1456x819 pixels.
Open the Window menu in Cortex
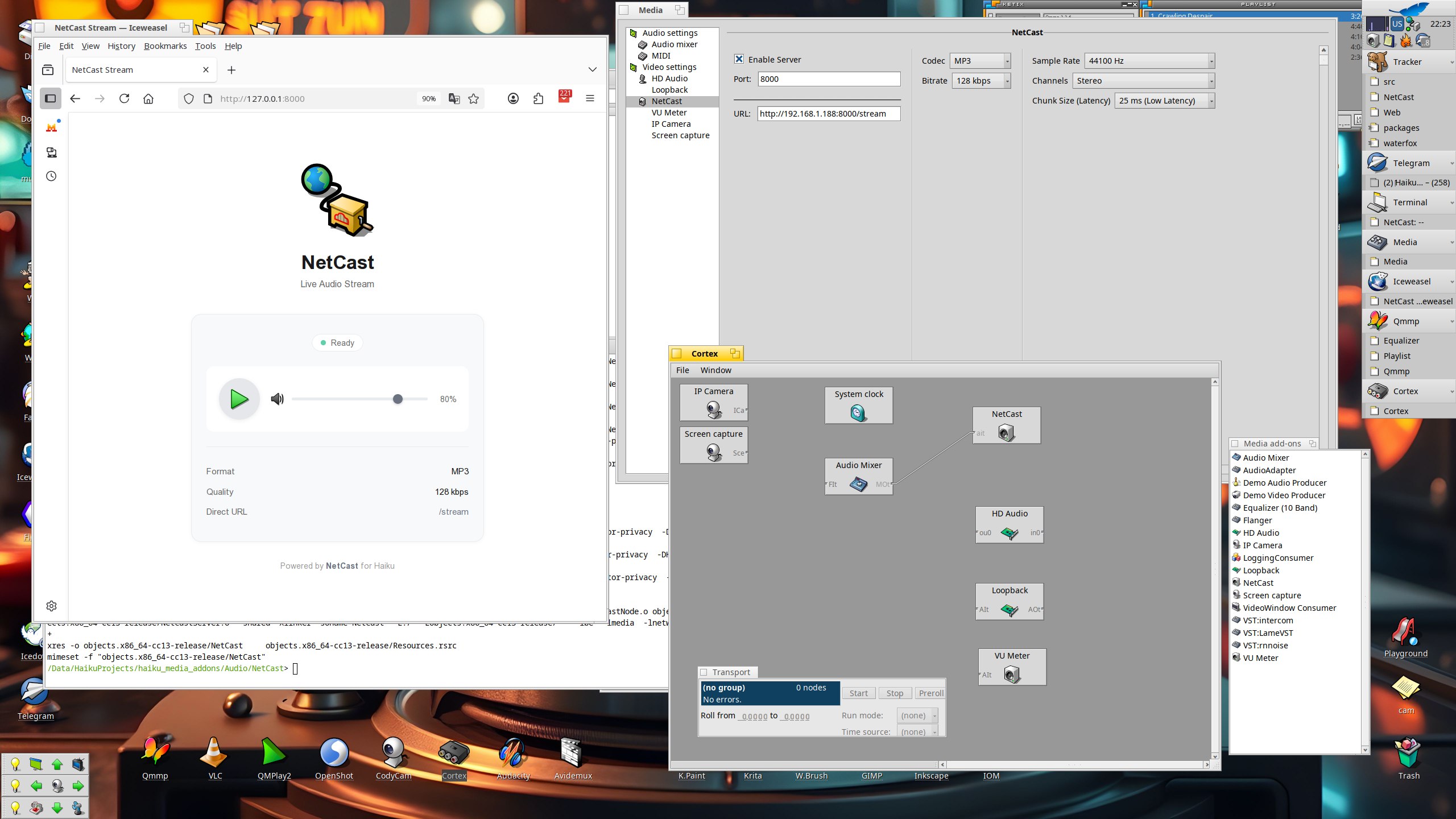pyautogui.click(x=715, y=370)
